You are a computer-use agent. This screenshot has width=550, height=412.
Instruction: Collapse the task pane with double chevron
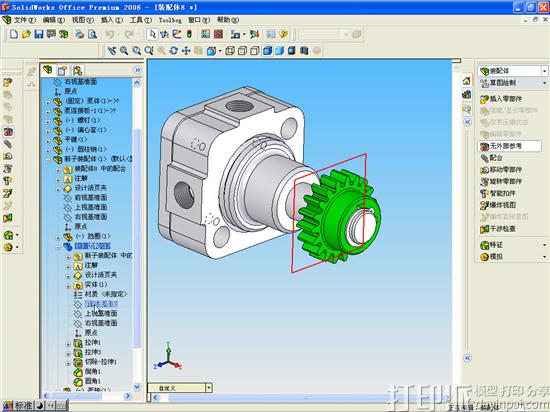point(467,122)
